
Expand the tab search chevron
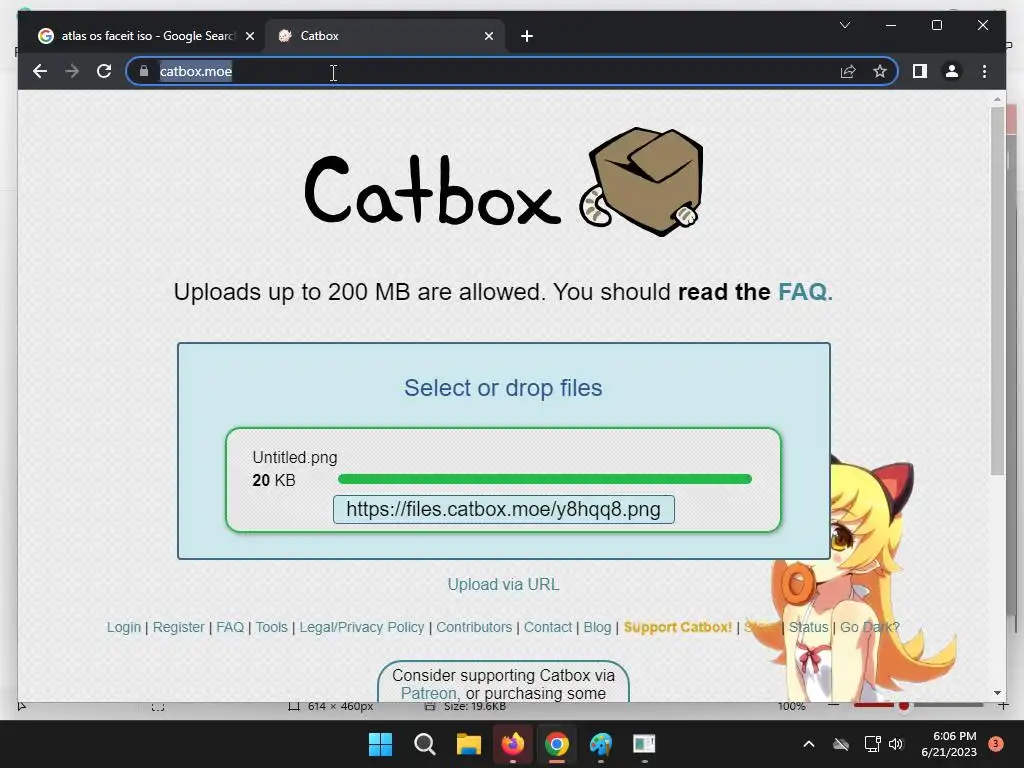tap(844, 25)
